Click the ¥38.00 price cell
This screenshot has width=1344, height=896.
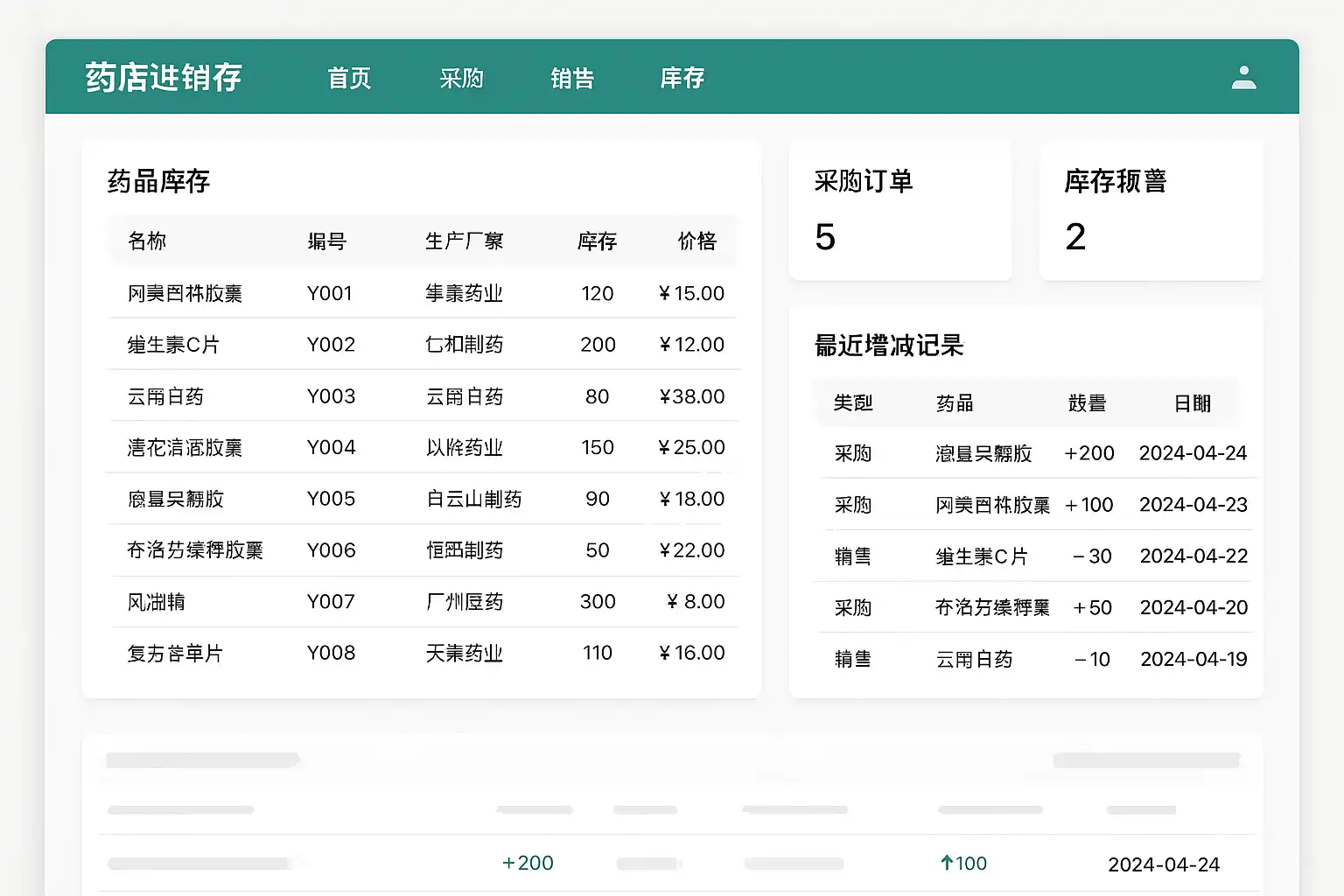pos(691,396)
